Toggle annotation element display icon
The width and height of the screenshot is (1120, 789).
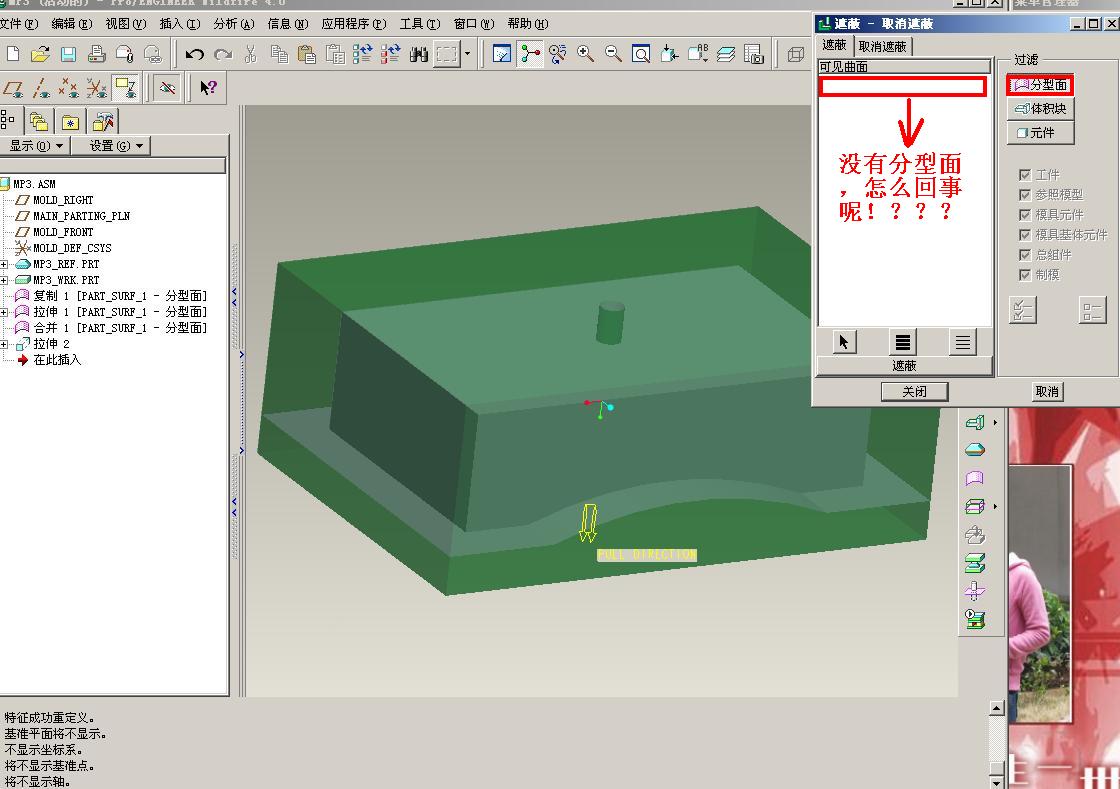pos(126,89)
